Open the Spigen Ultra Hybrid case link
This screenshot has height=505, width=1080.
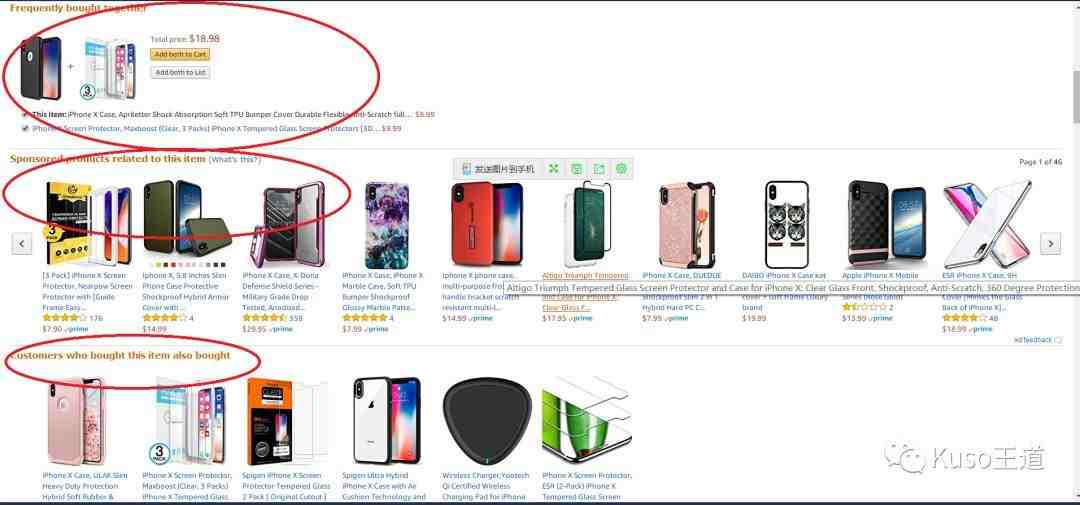point(384,486)
